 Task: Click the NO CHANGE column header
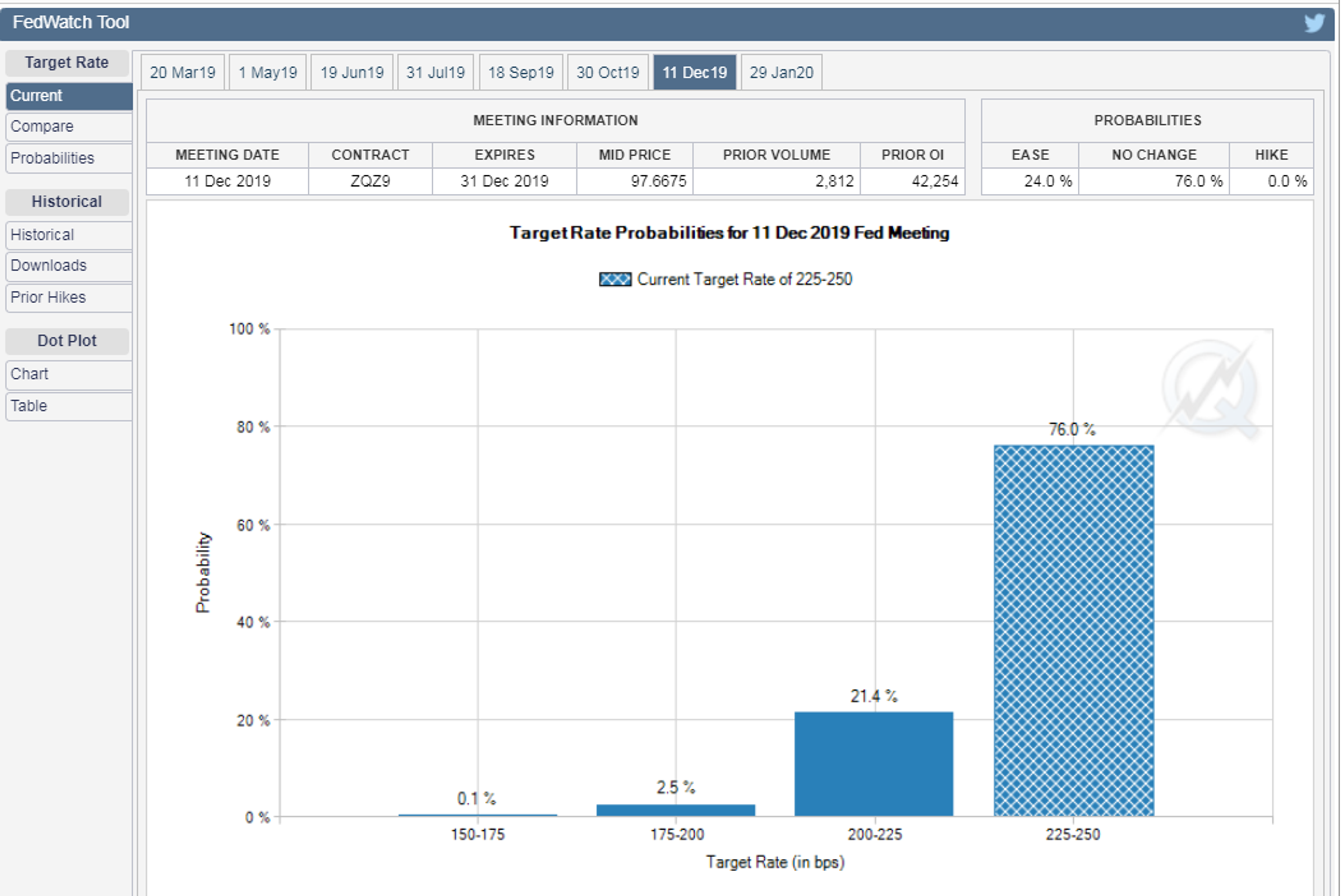tap(1153, 155)
